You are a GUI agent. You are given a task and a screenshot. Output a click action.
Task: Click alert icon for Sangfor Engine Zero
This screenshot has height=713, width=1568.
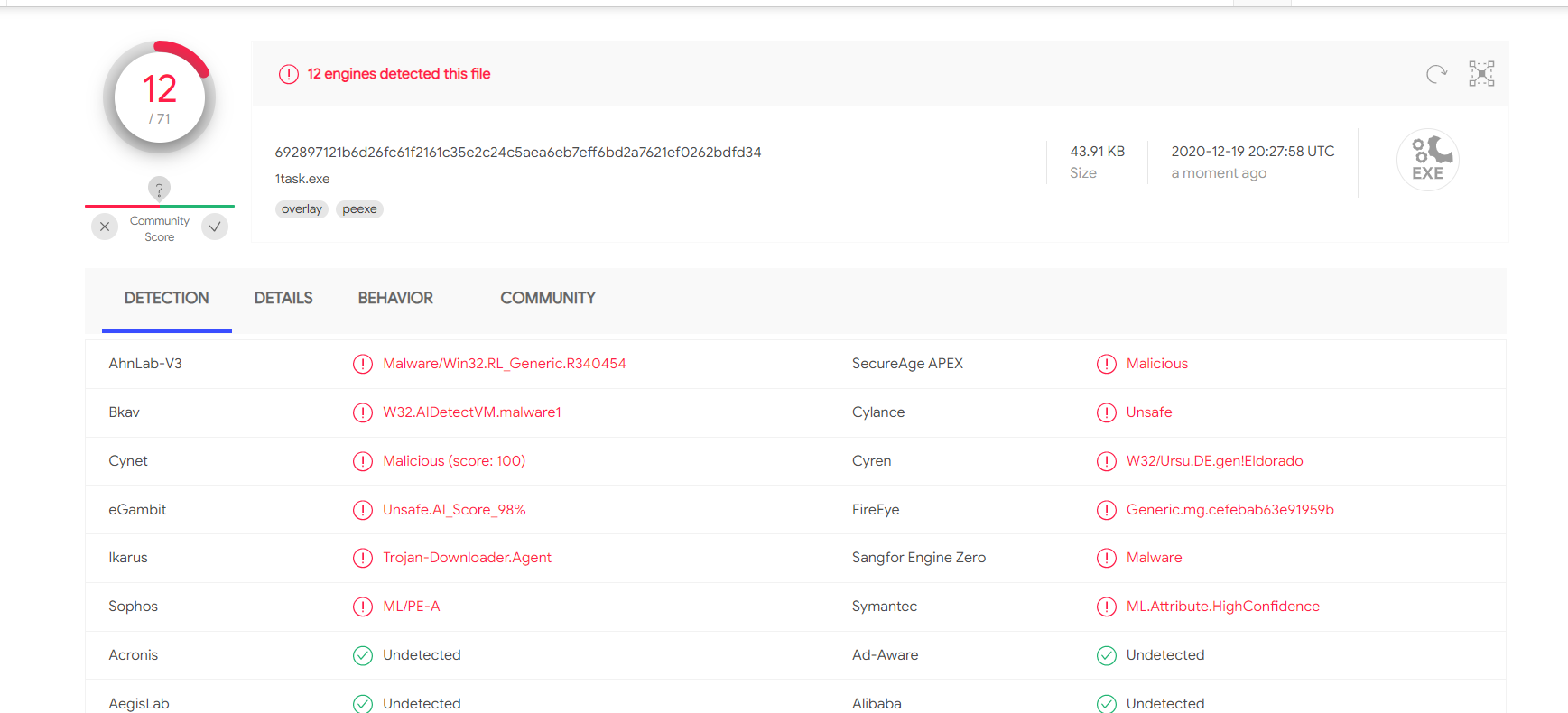[1107, 558]
